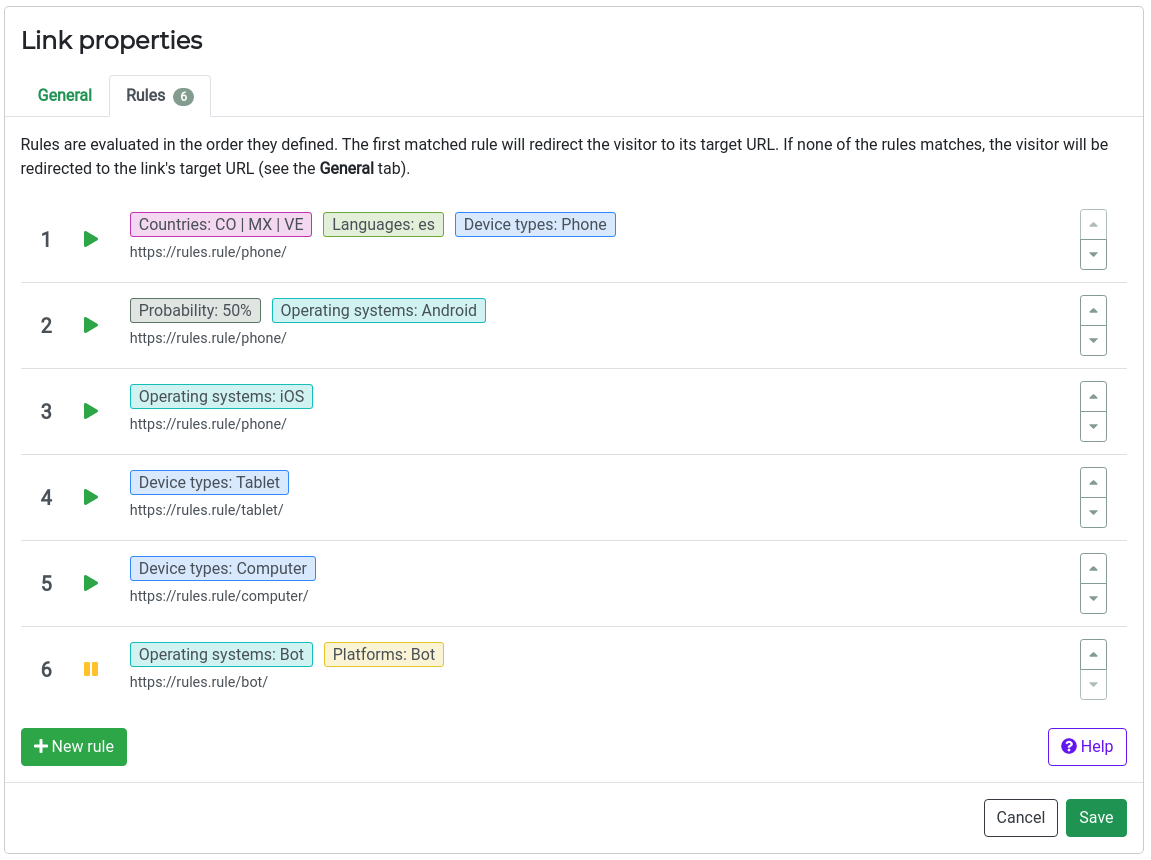Click rule 3 URL https://rules.rule/phone/

click(x=208, y=423)
